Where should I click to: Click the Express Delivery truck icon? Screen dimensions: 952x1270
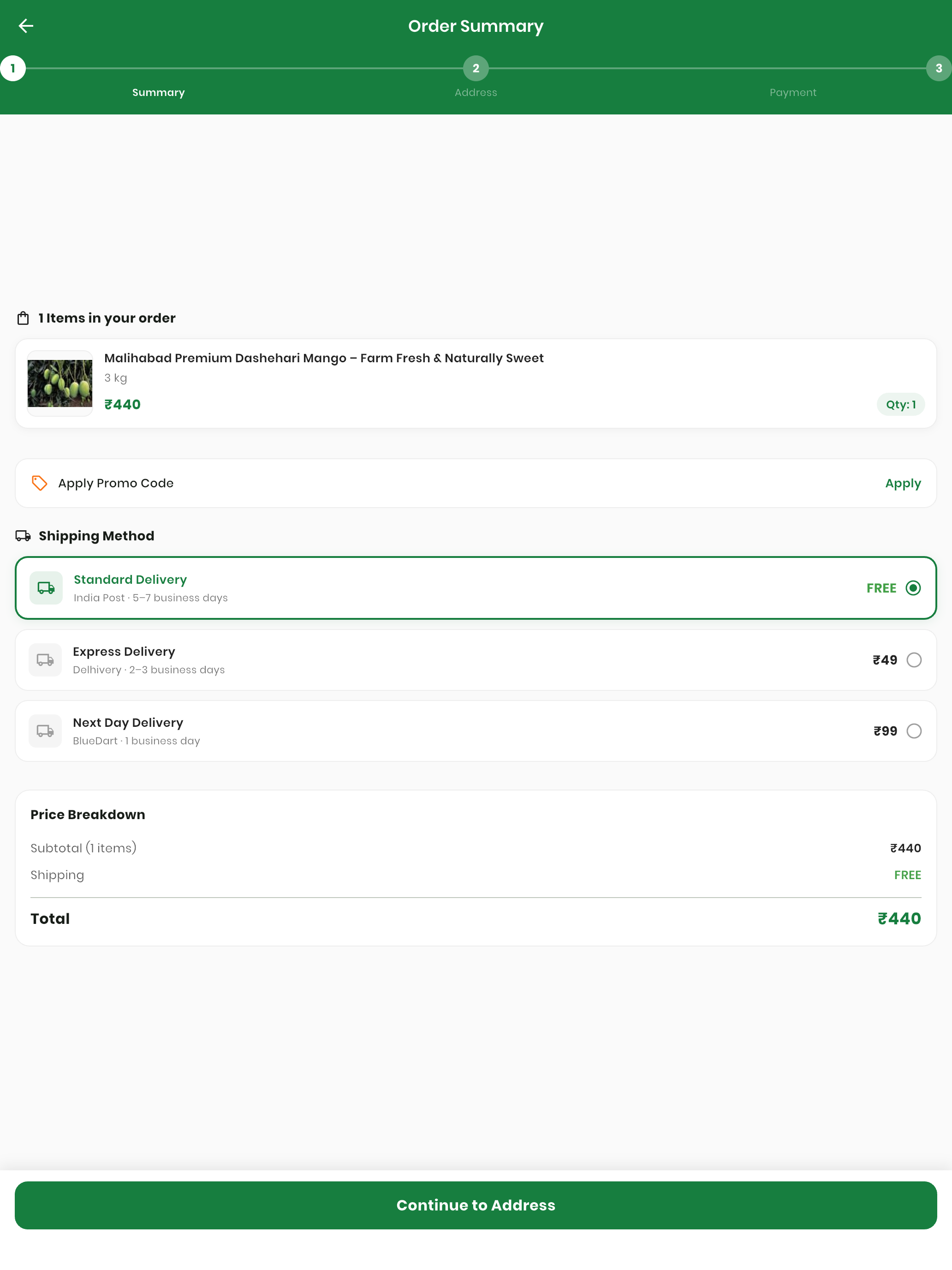click(45, 659)
